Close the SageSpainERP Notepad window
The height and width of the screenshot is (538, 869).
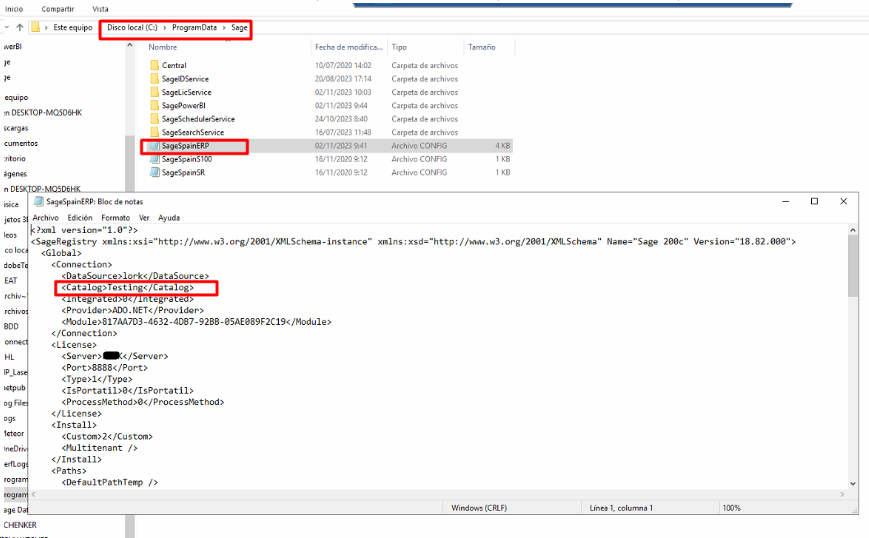[844, 201]
